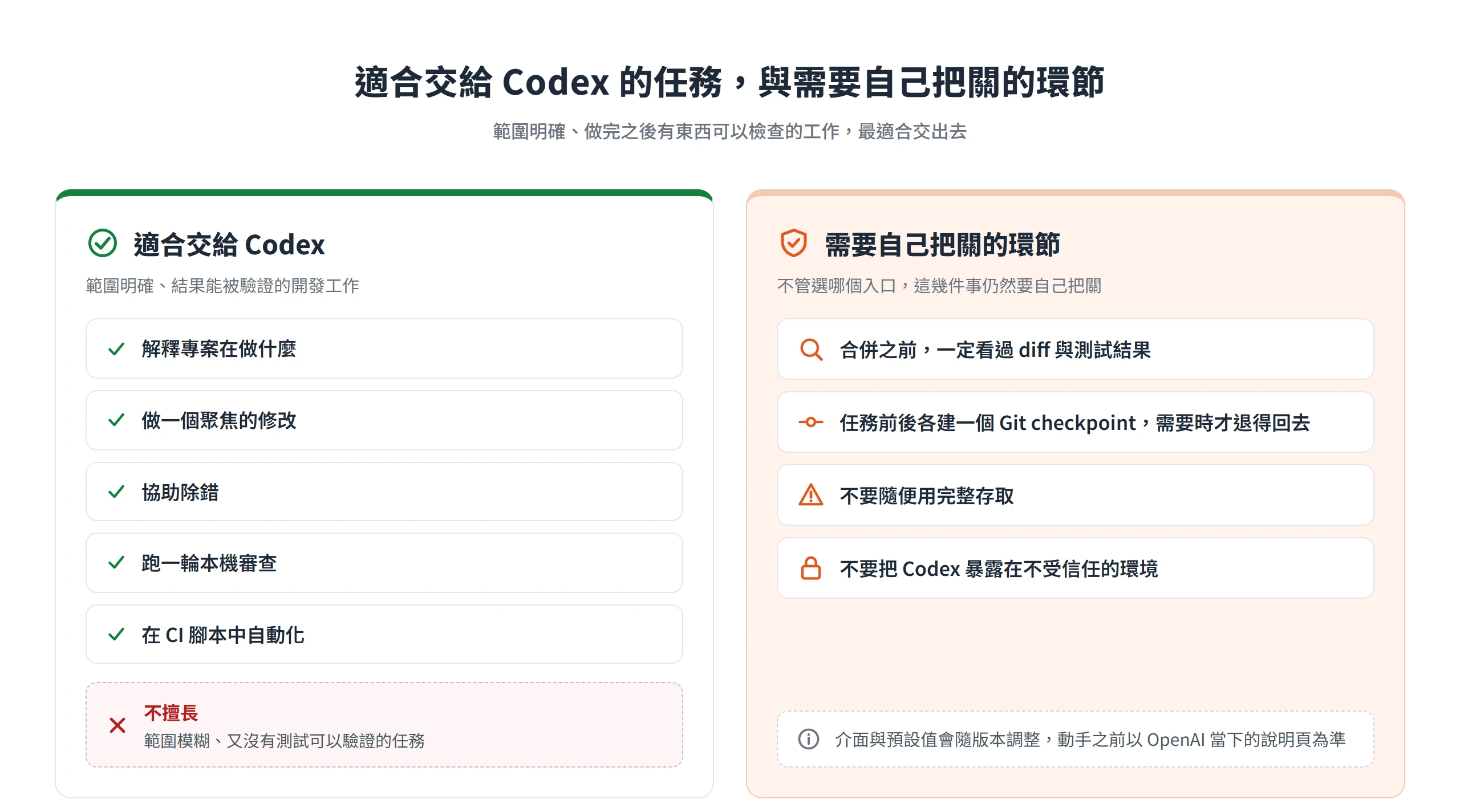
Task: Click the green circled check icon beside 適合交給 Codex
Action: 103,243
